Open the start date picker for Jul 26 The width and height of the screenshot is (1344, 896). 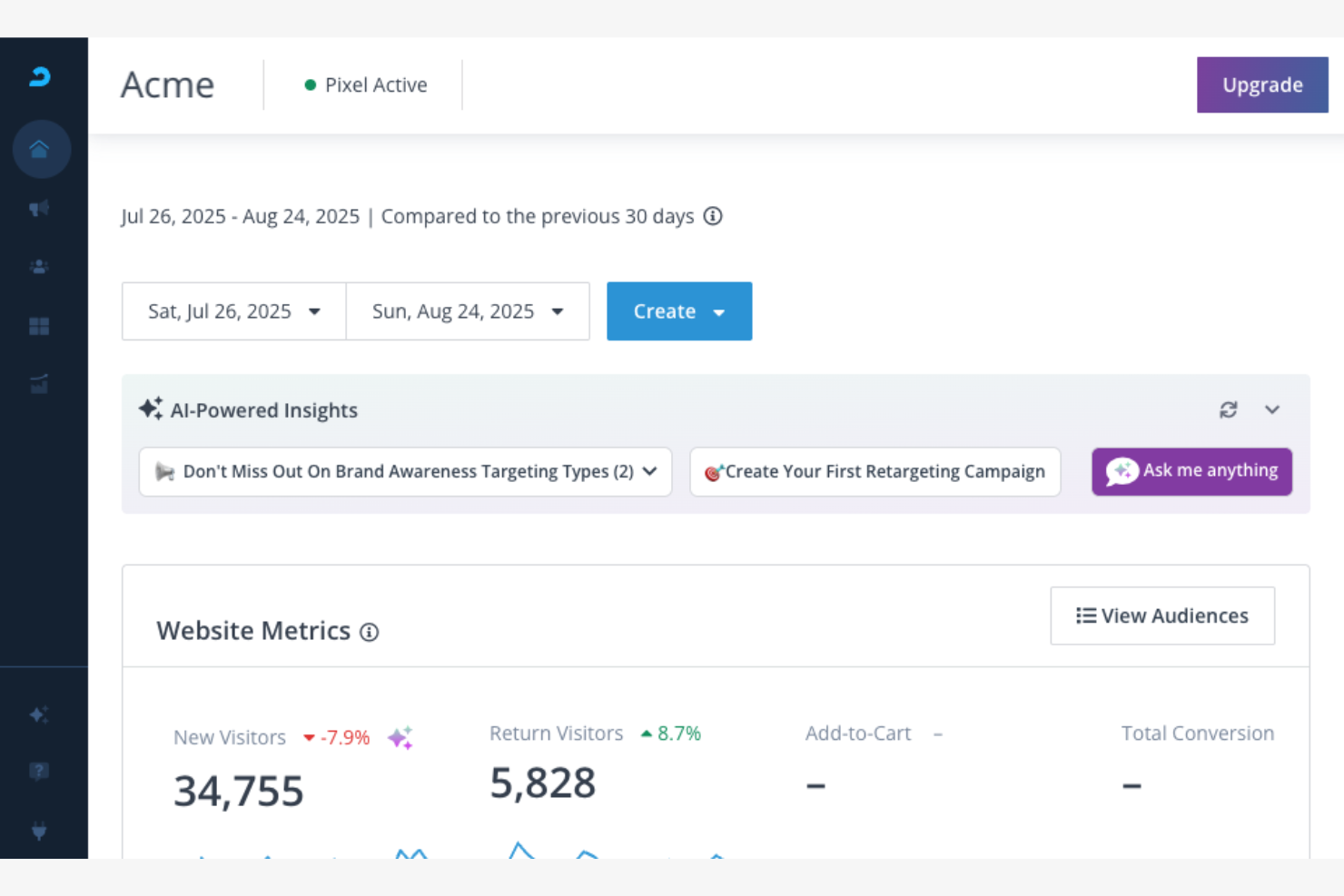click(x=233, y=310)
